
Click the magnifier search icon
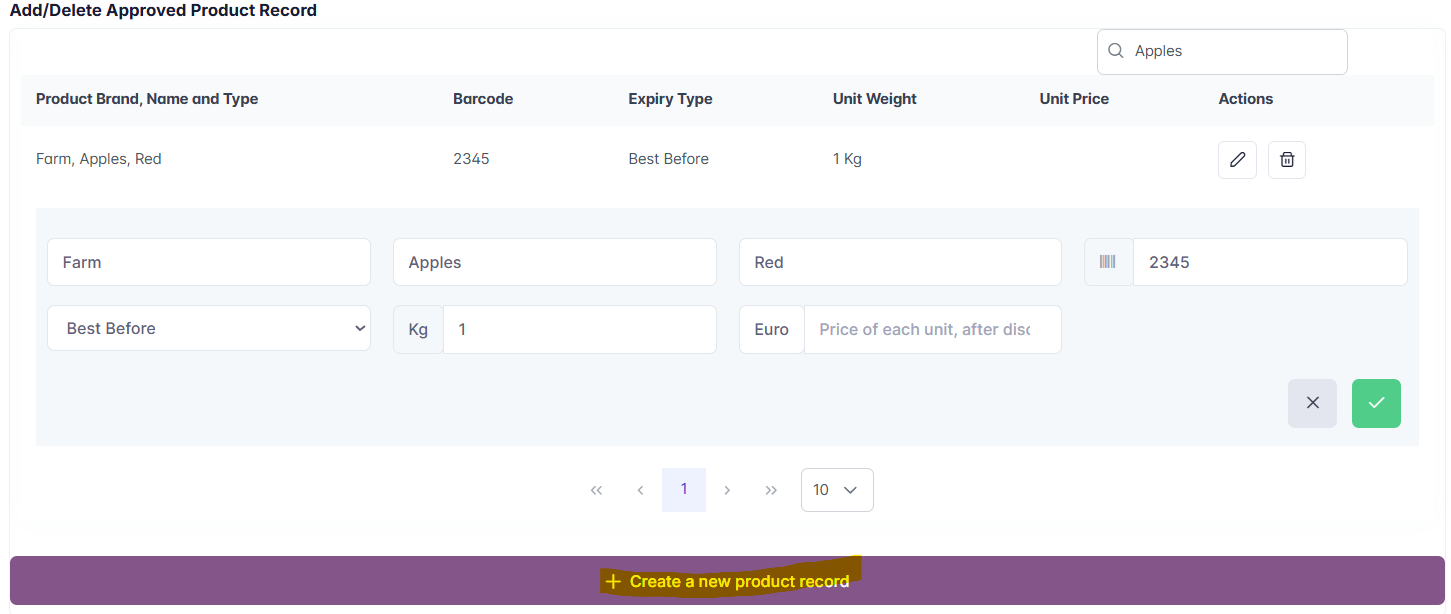tap(1116, 51)
